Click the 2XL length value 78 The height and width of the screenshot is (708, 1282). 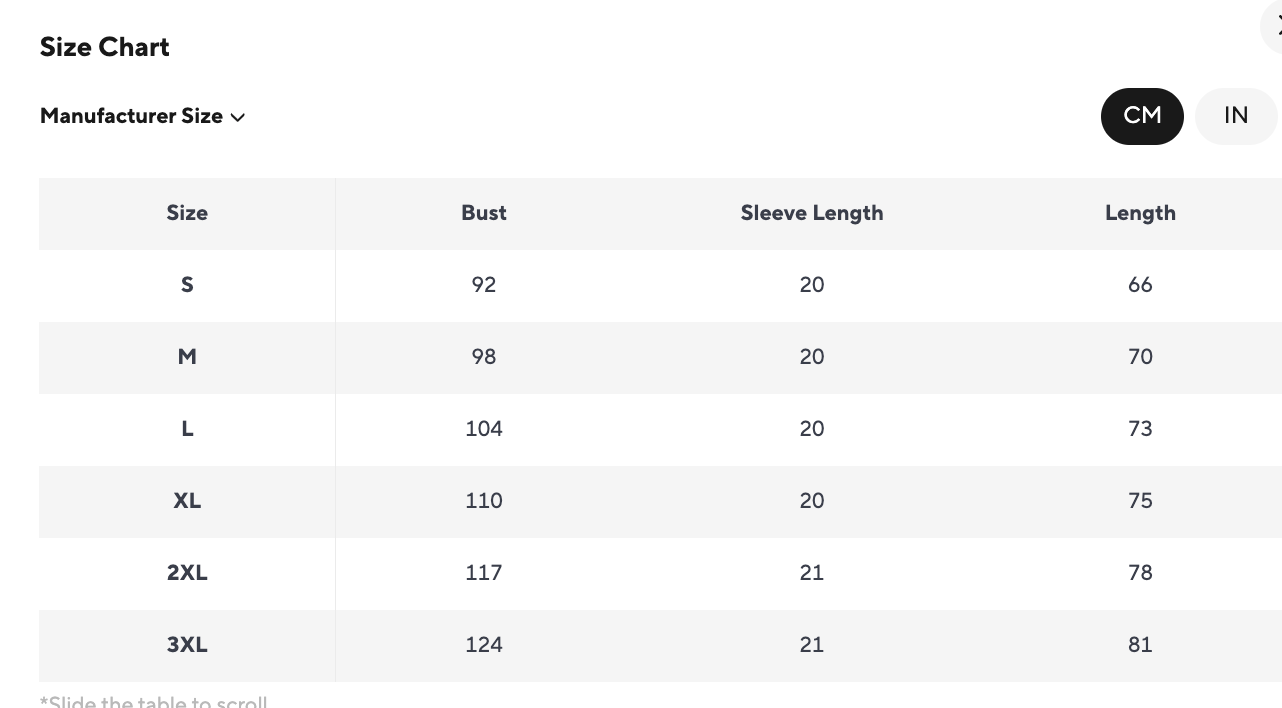[1140, 573]
